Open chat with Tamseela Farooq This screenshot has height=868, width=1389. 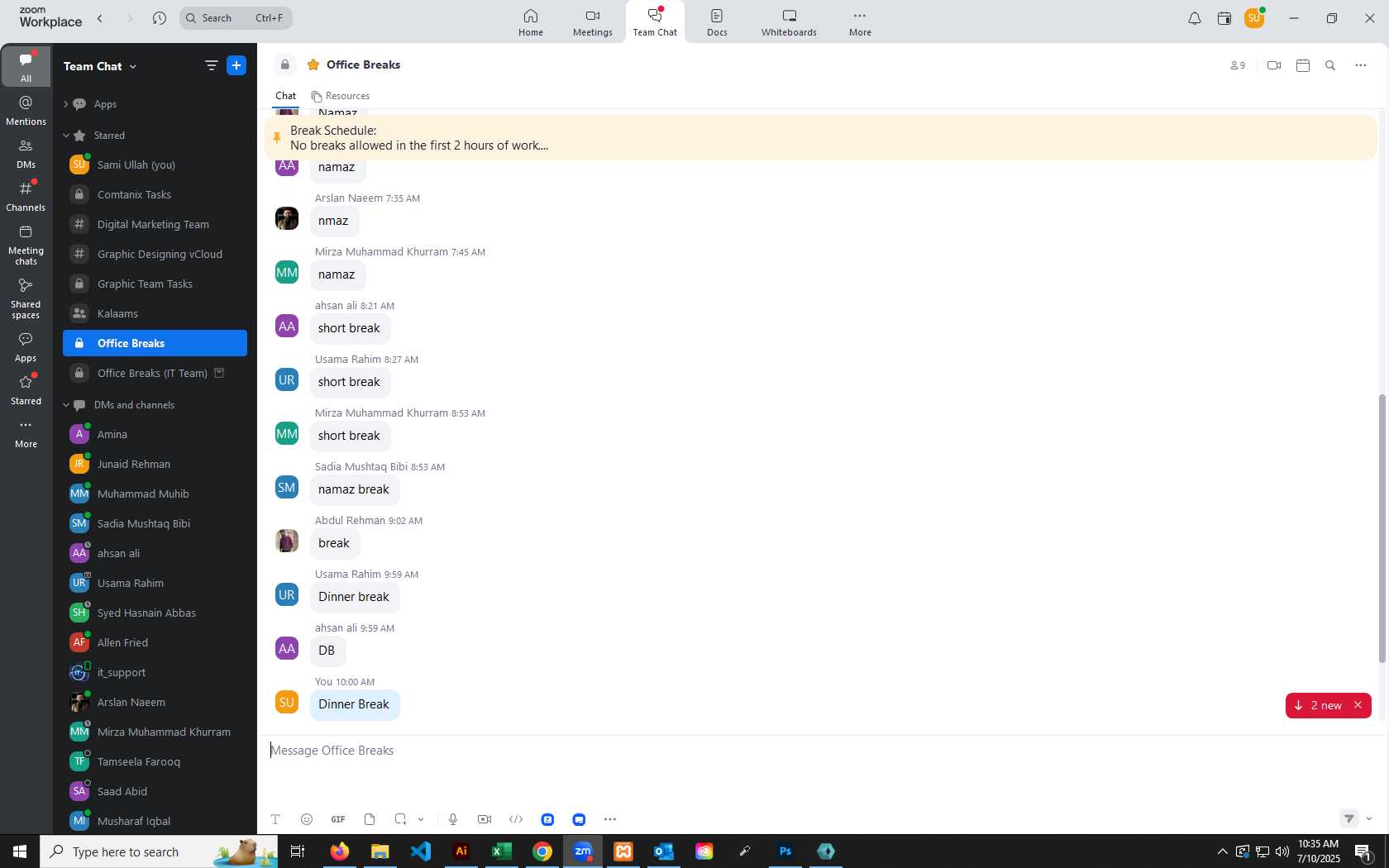point(155,761)
